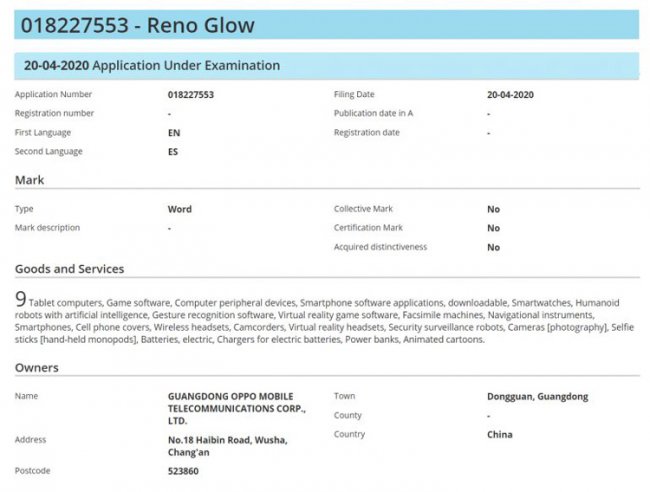Click the Second Language value ES
Image resolution: width=650 pixels, height=492 pixels.
[x=173, y=152]
